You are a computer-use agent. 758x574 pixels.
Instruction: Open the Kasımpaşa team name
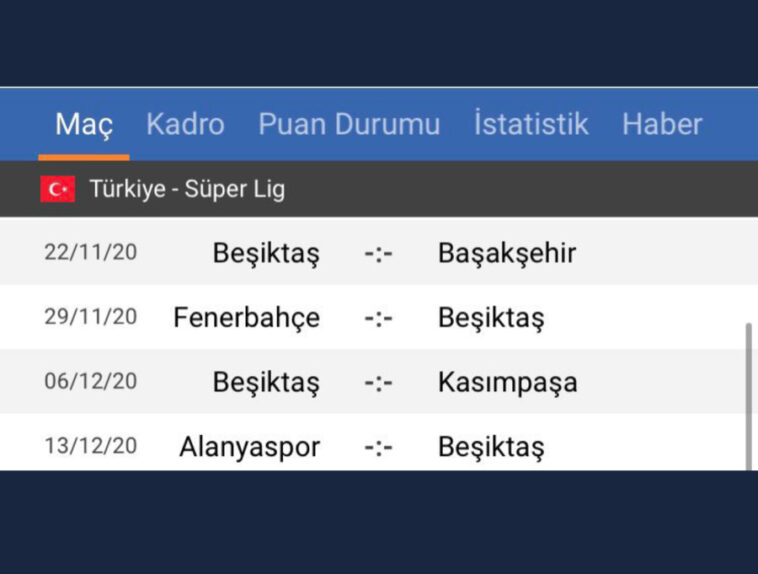click(508, 382)
